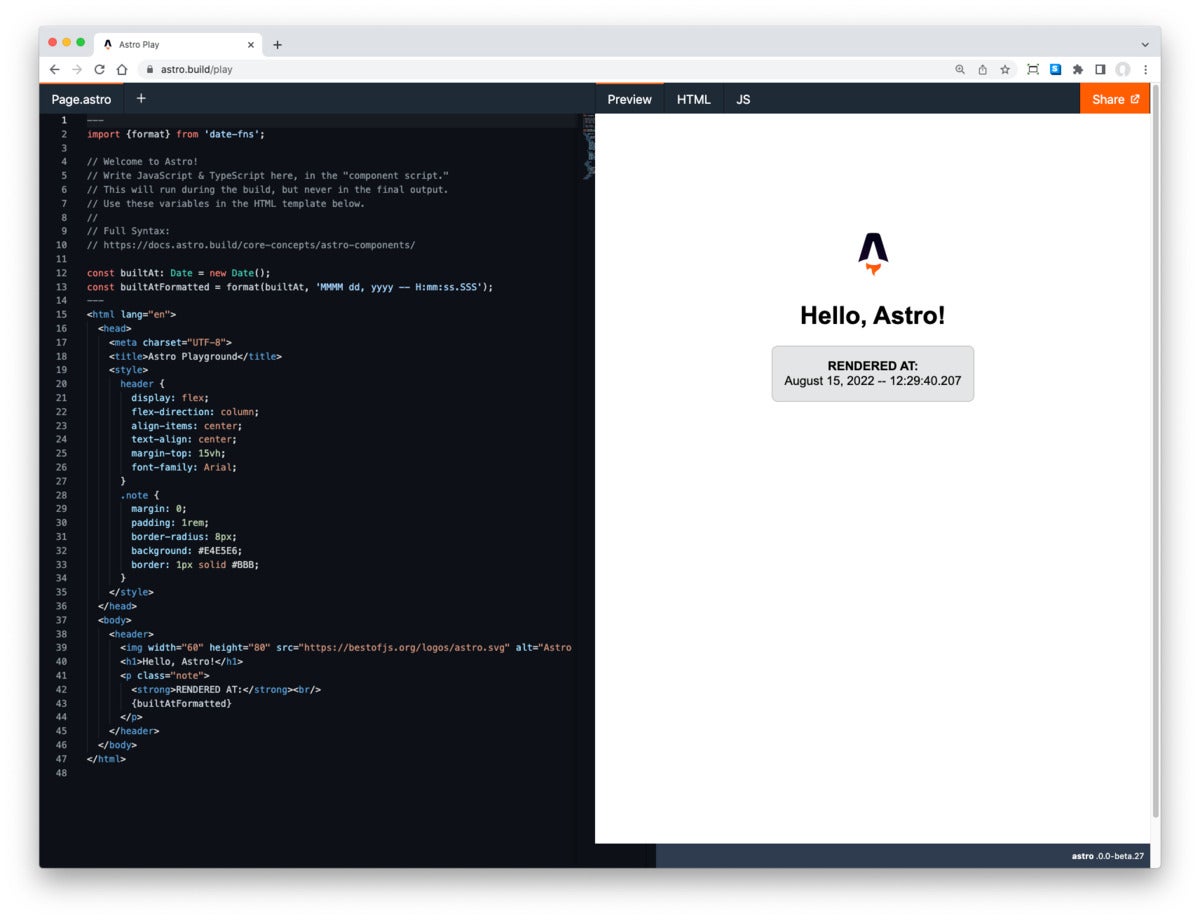
Task: Click the <html lang="en"> line
Action: click(x=131, y=314)
